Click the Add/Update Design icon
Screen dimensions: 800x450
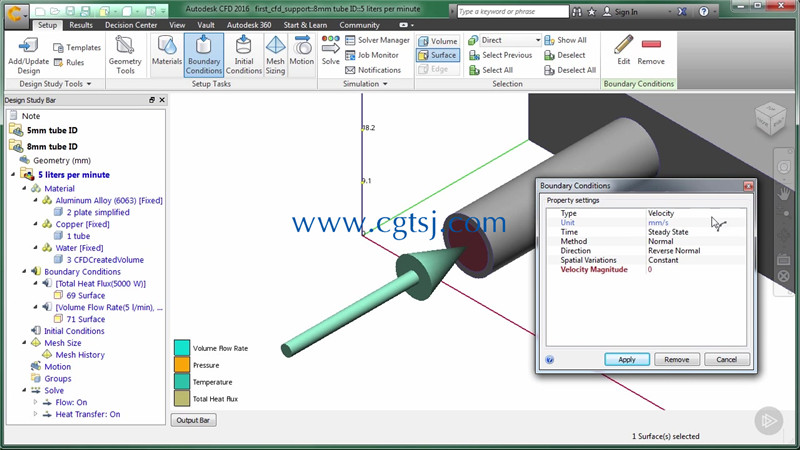[x=29, y=46]
